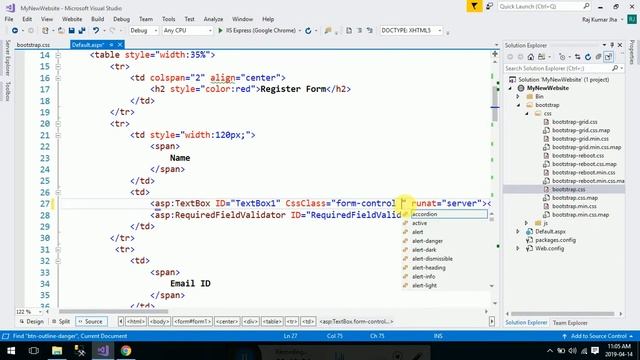Collapse the css folder node

pyautogui.click(x=527, y=114)
